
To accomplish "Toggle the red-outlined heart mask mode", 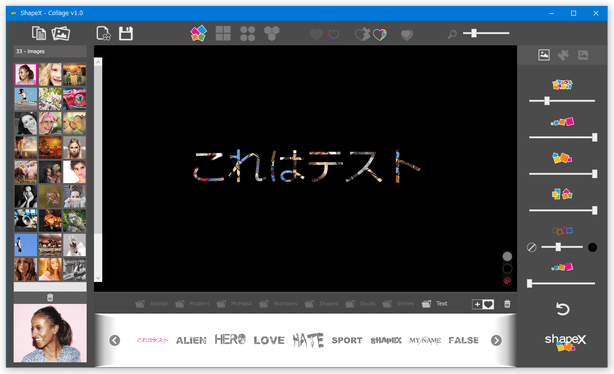I will pos(334,34).
